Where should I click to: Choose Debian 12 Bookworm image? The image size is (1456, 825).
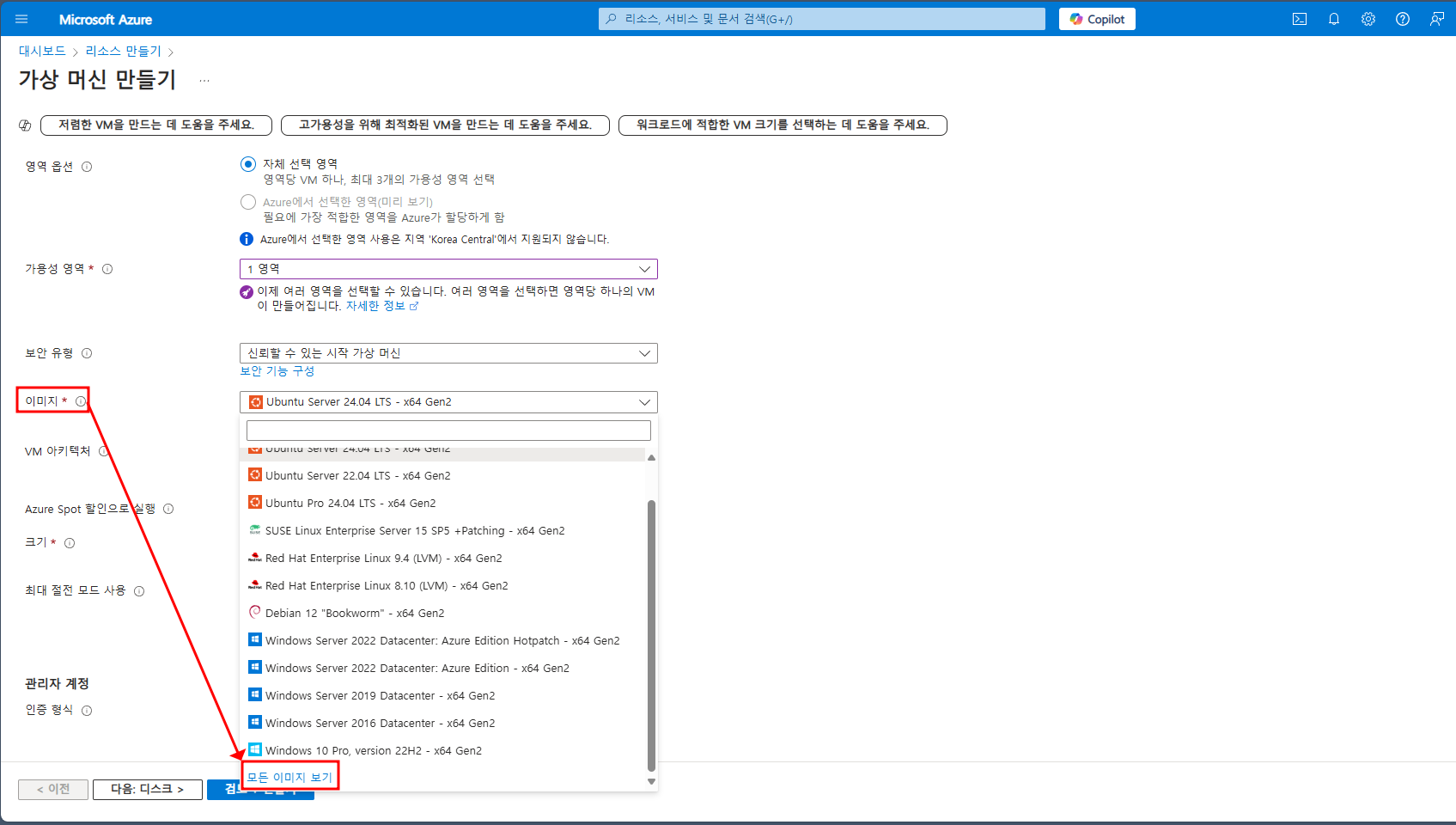click(x=442, y=613)
